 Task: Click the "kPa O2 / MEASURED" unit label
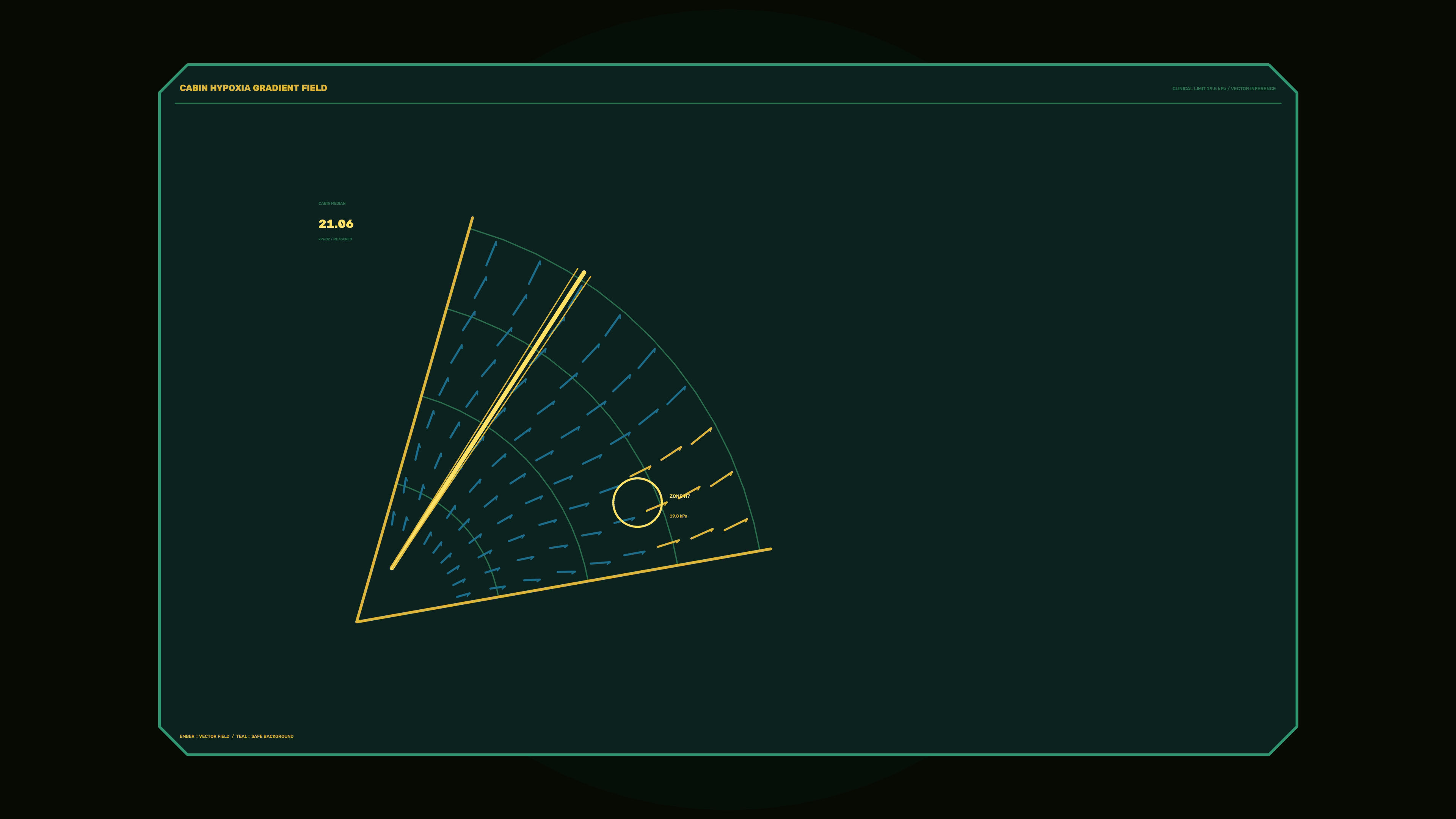point(335,239)
